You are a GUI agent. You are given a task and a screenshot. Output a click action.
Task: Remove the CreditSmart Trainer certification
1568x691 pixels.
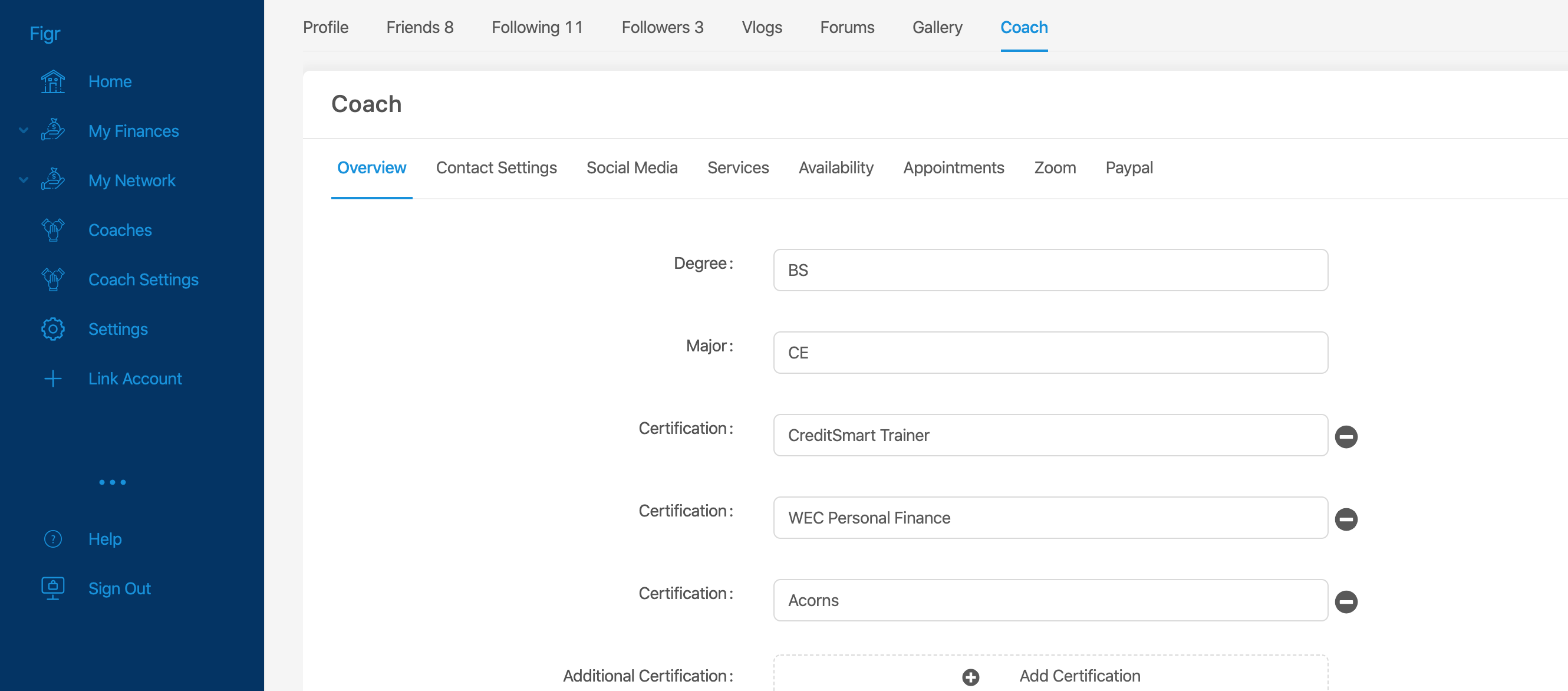pyautogui.click(x=1346, y=436)
